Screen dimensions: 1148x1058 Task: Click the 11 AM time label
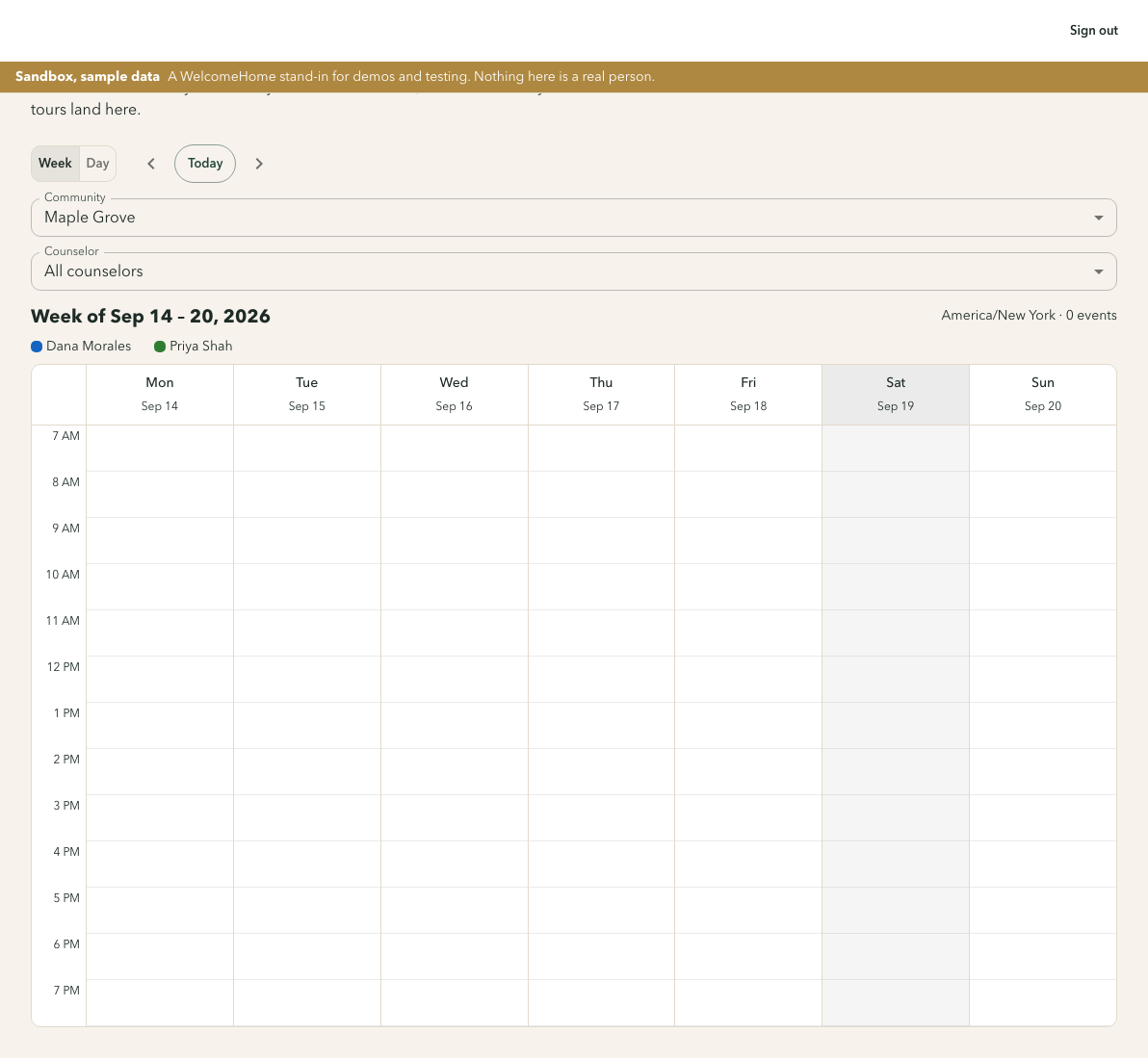[63, 621]
